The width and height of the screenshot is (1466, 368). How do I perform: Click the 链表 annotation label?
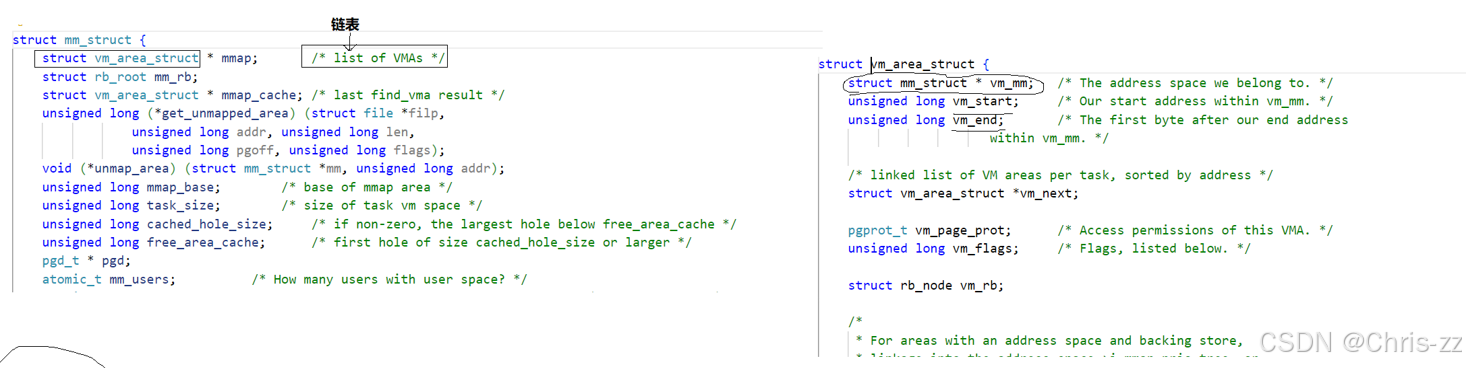(x=345, y=24)
